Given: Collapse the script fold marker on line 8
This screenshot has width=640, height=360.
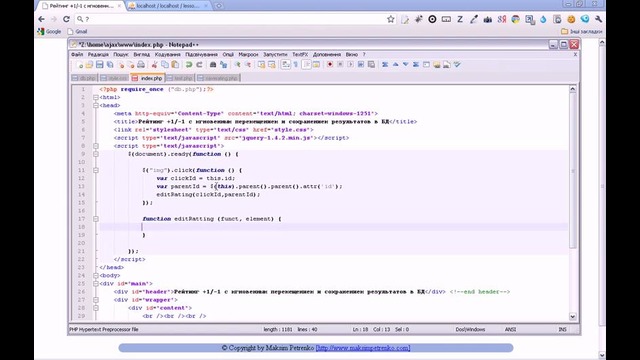Looking at the screenshot, I should pyautogui.click(x=96, y=146).
